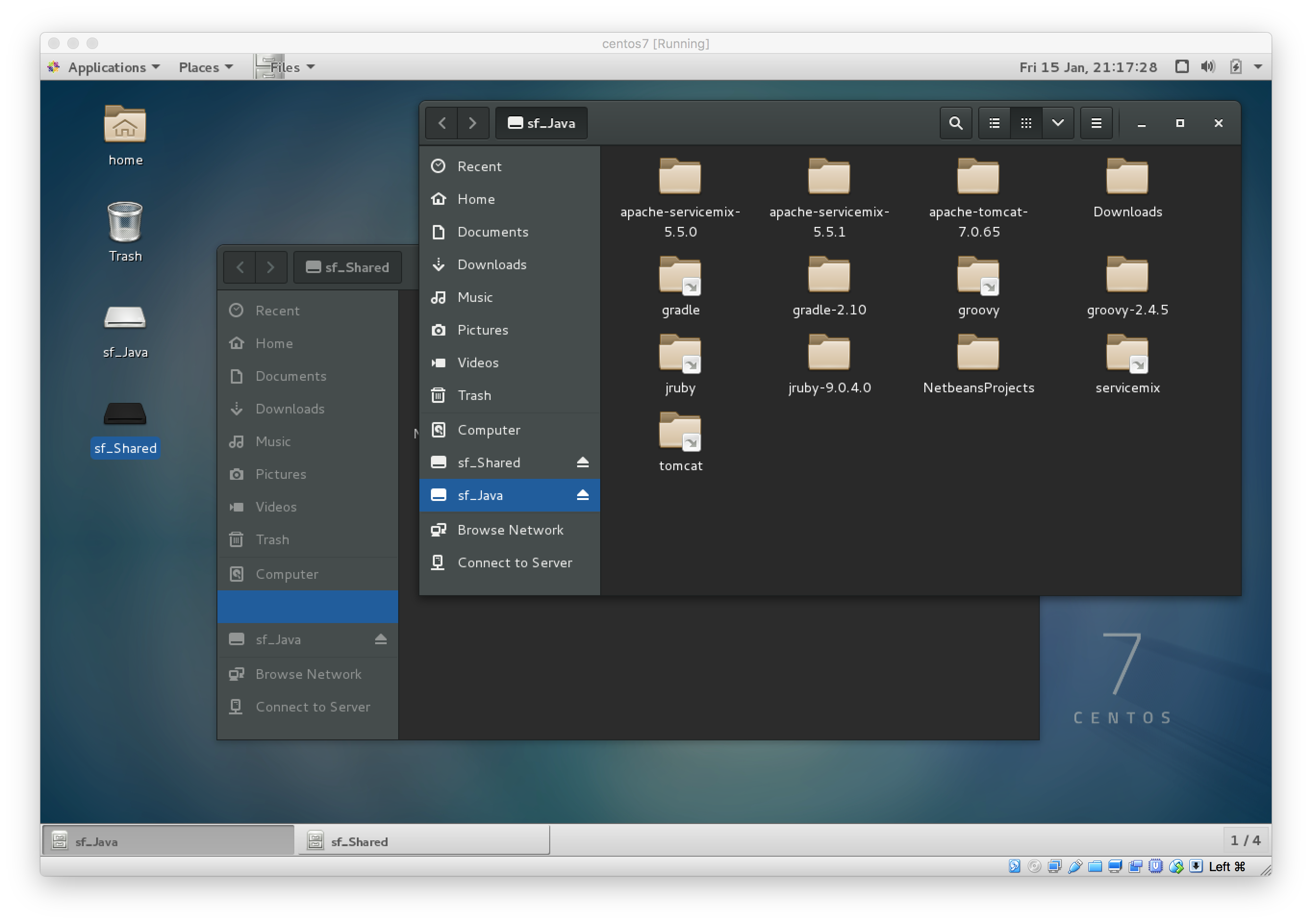Select Computer in sf_Shared window sidebar
This screenshot has width=1312, height=924.
click(x=307, y=574)
